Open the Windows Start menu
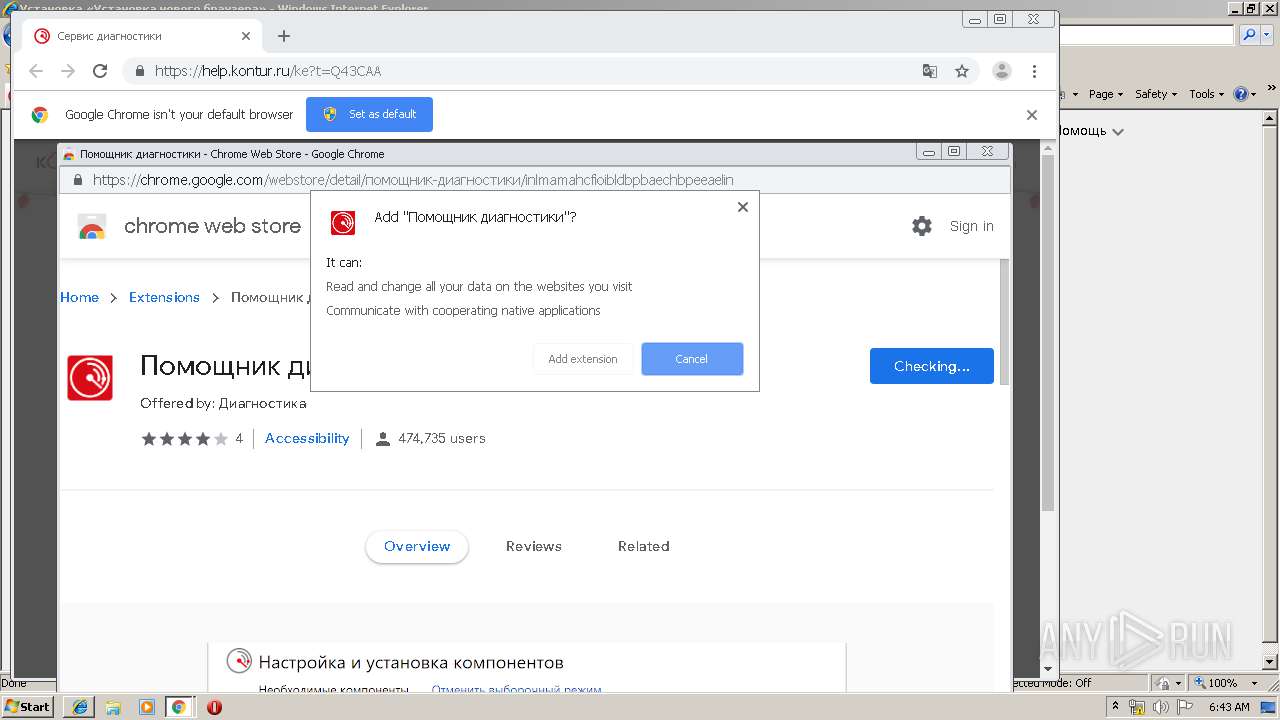Image resolution: width=1280 pixels, height=720 pixels. pyautogui.click(x=28, y=706)
